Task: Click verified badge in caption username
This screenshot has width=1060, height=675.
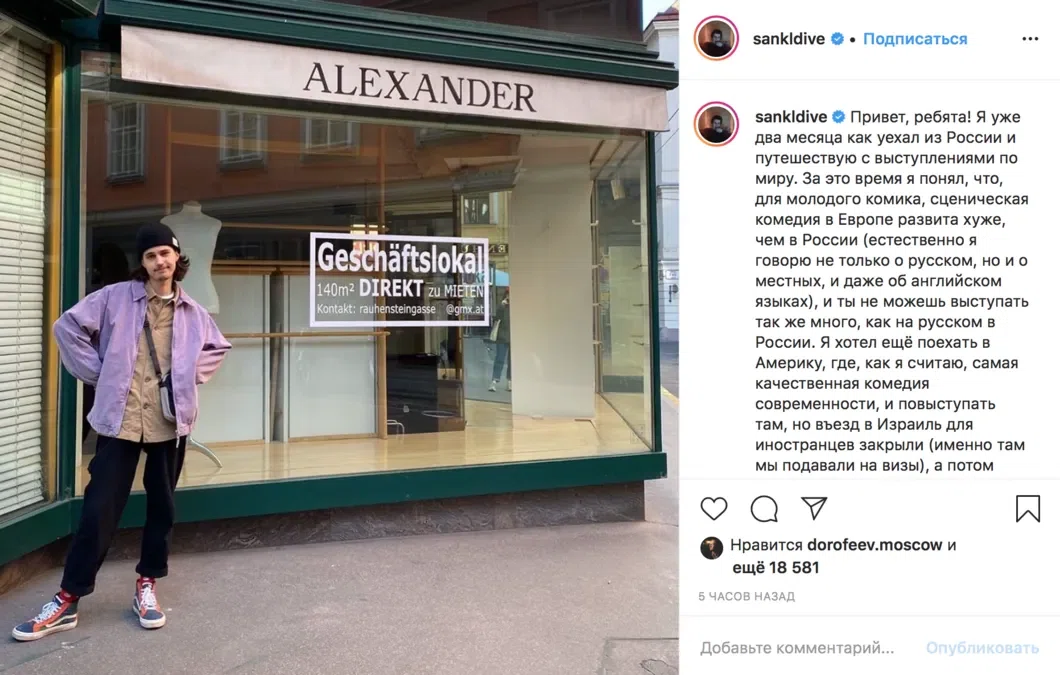Action: (838, 117)
